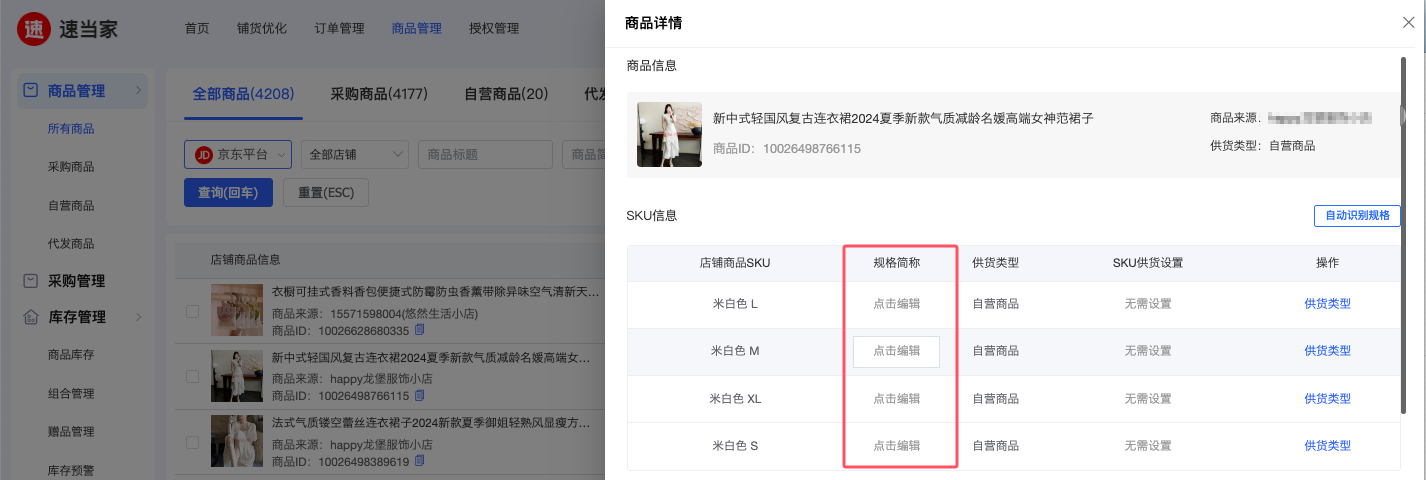This screenshot has width=1426, height=480.
Task: Click the 采购管理 sidebar icon
Action: pos(32,281)
